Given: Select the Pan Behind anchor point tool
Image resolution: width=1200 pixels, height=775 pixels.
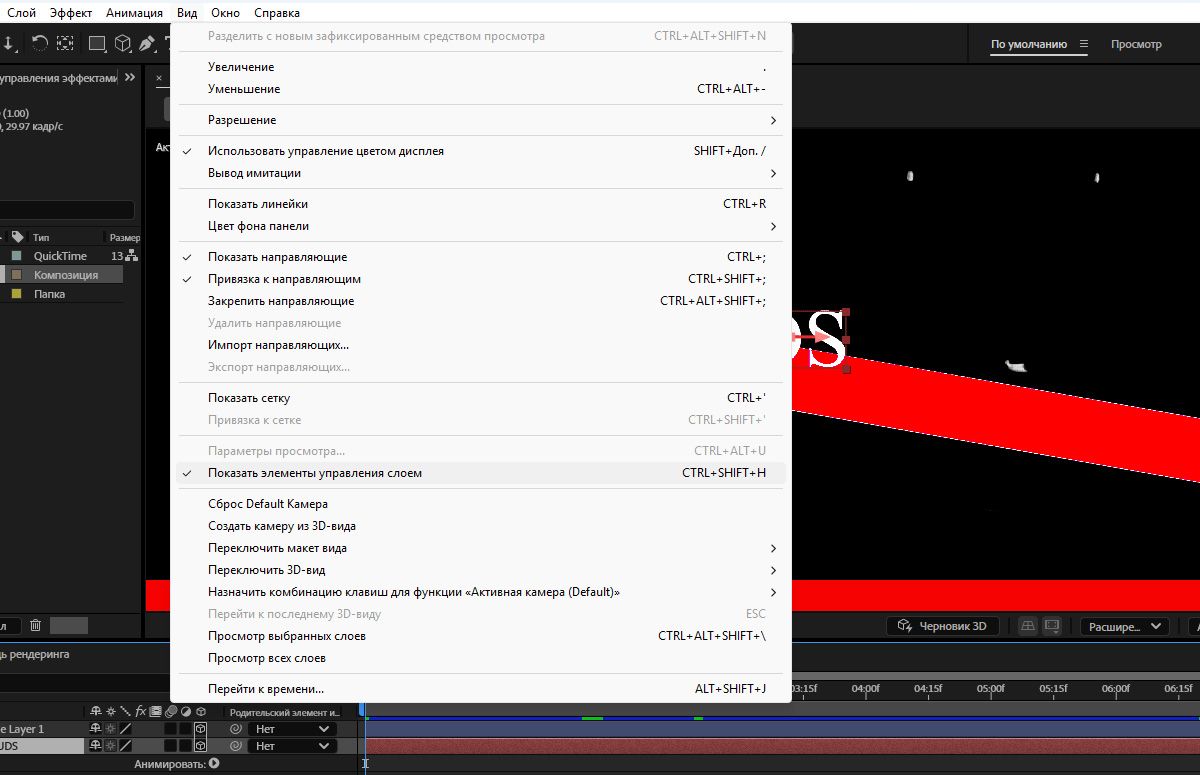Looking at the screenshot, I should click(65, 43).
